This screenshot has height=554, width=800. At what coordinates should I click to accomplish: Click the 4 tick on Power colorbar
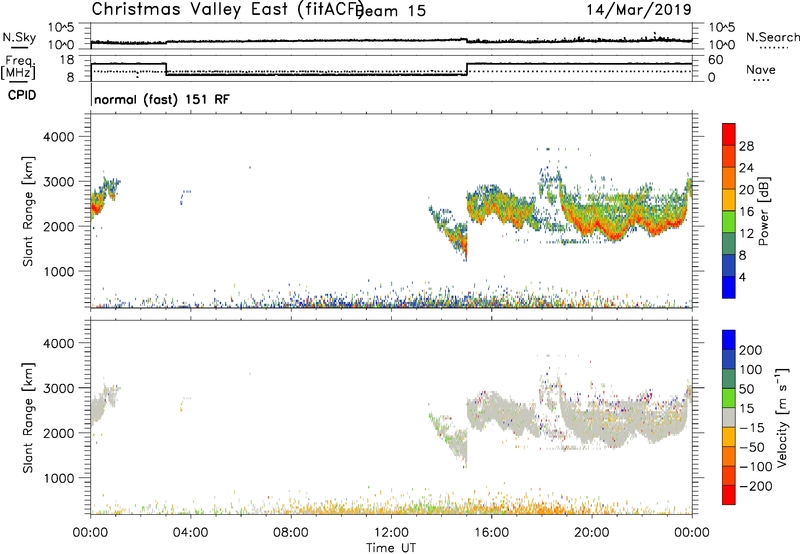point(742,277)
